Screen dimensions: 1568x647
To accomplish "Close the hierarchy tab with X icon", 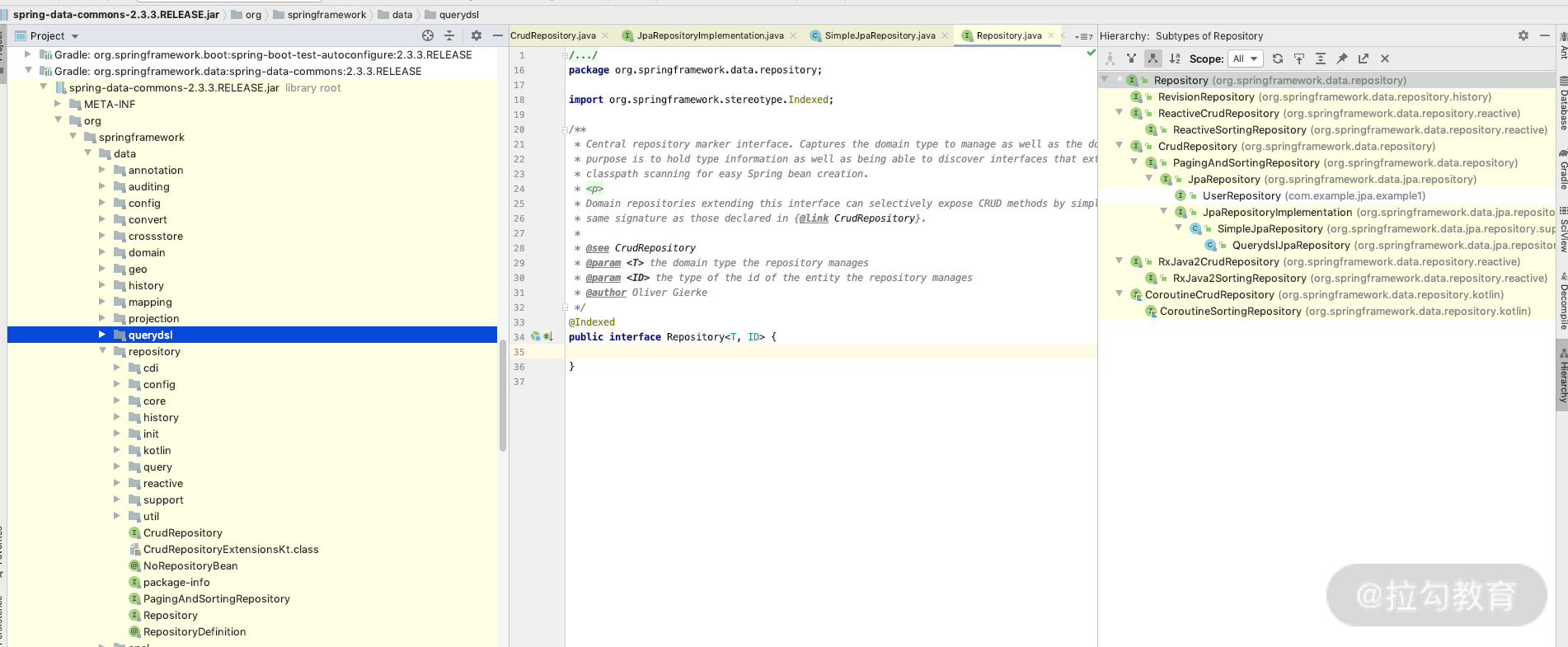I will point(1385,59).
